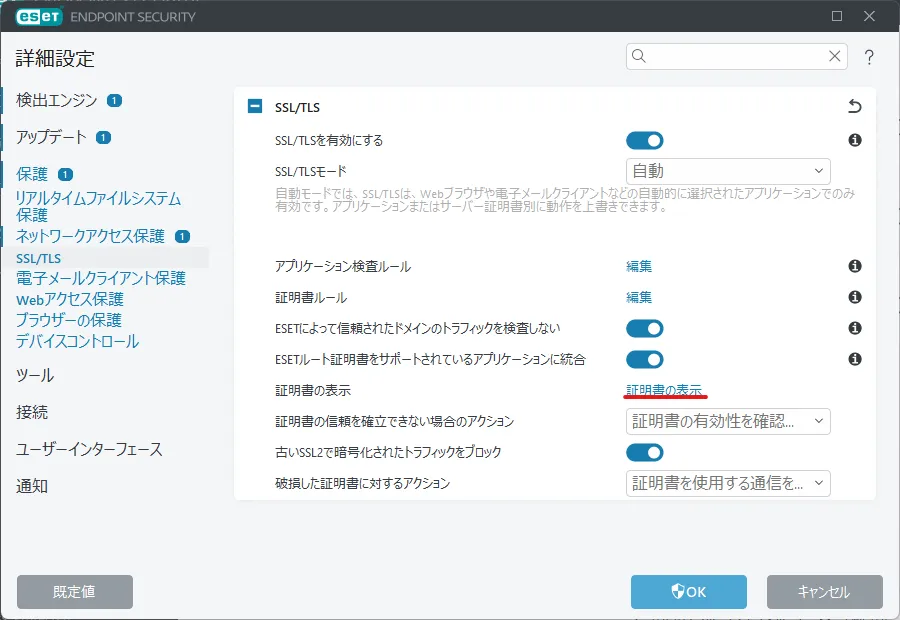Click info icon for ESETルート証明書 integration row
This screenshot has width=900, height=620.
(x=855, y=359)
